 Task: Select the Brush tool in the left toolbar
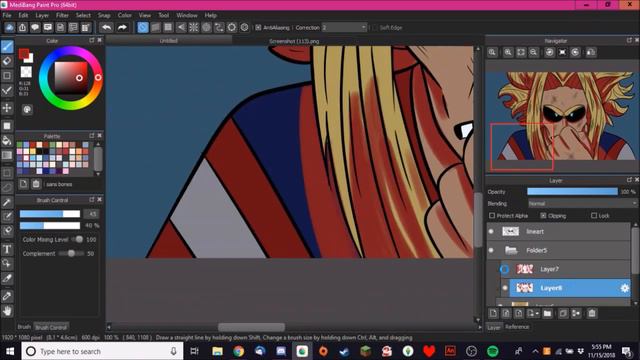(7, 46)
